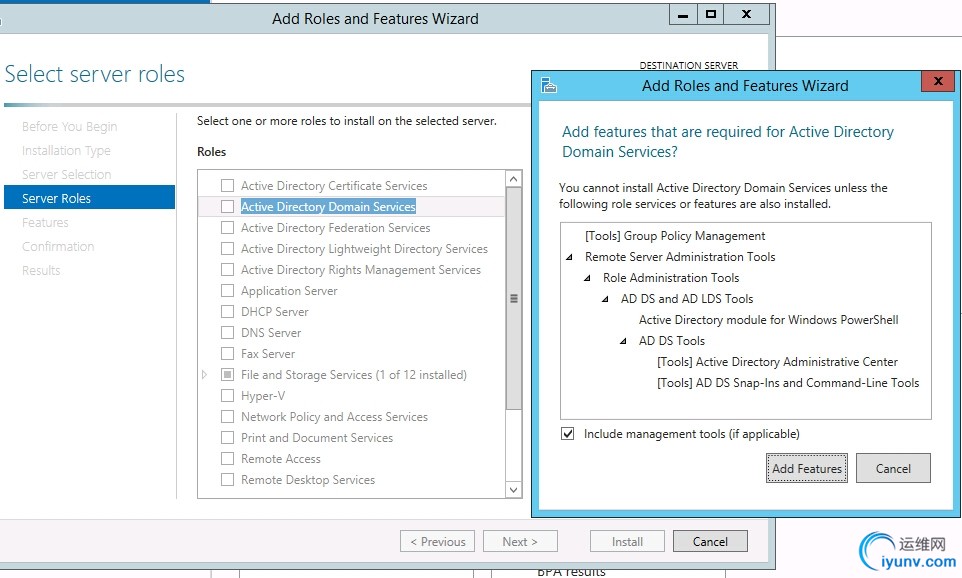The width and height of the screenshot is (962, 578).
Task: Collapse AD DS and AD LDS Tools node
Action: click(606, 299)
